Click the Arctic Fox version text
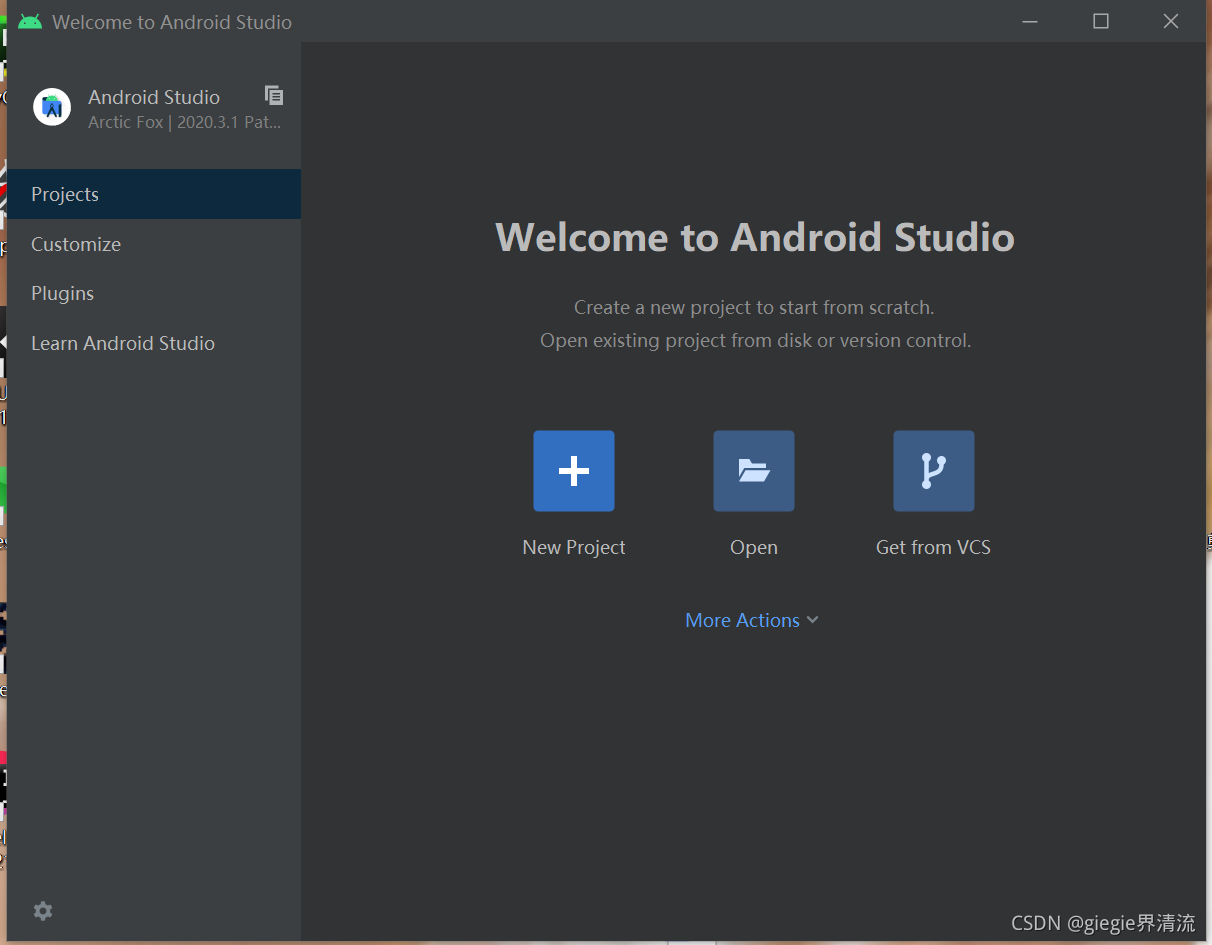The width and height of the screenshot is (1212, 945). tap(185, 122)
